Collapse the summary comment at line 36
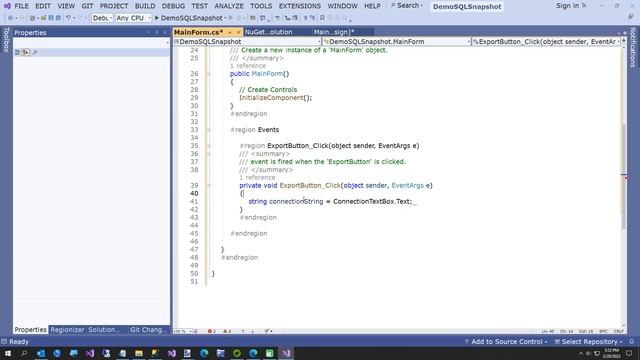The width and height of the screenshot is (640, 360). point(209,154)
